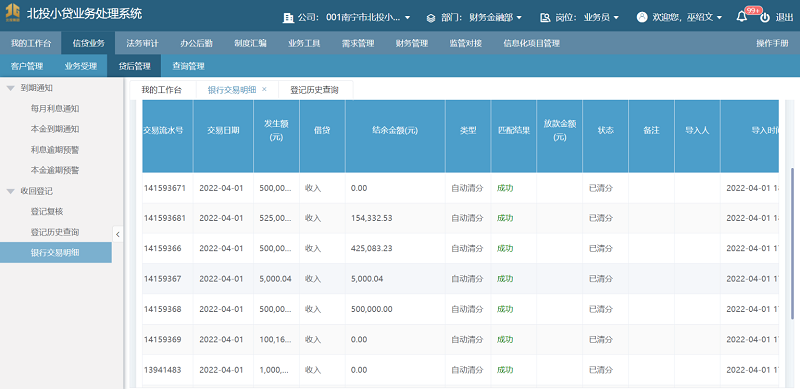
Task: Click transaction number 14159367
Action: point(162,279)
